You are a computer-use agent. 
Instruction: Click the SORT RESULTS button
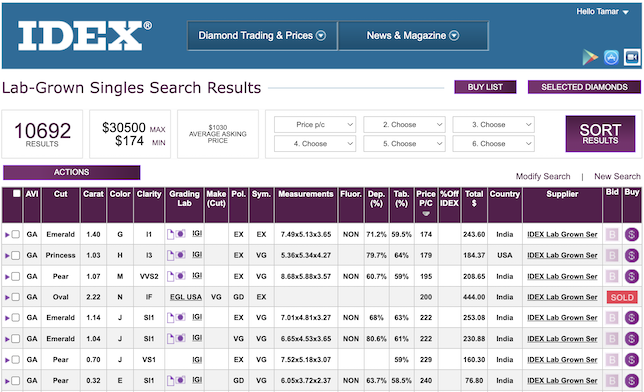[x=600, y=134]
